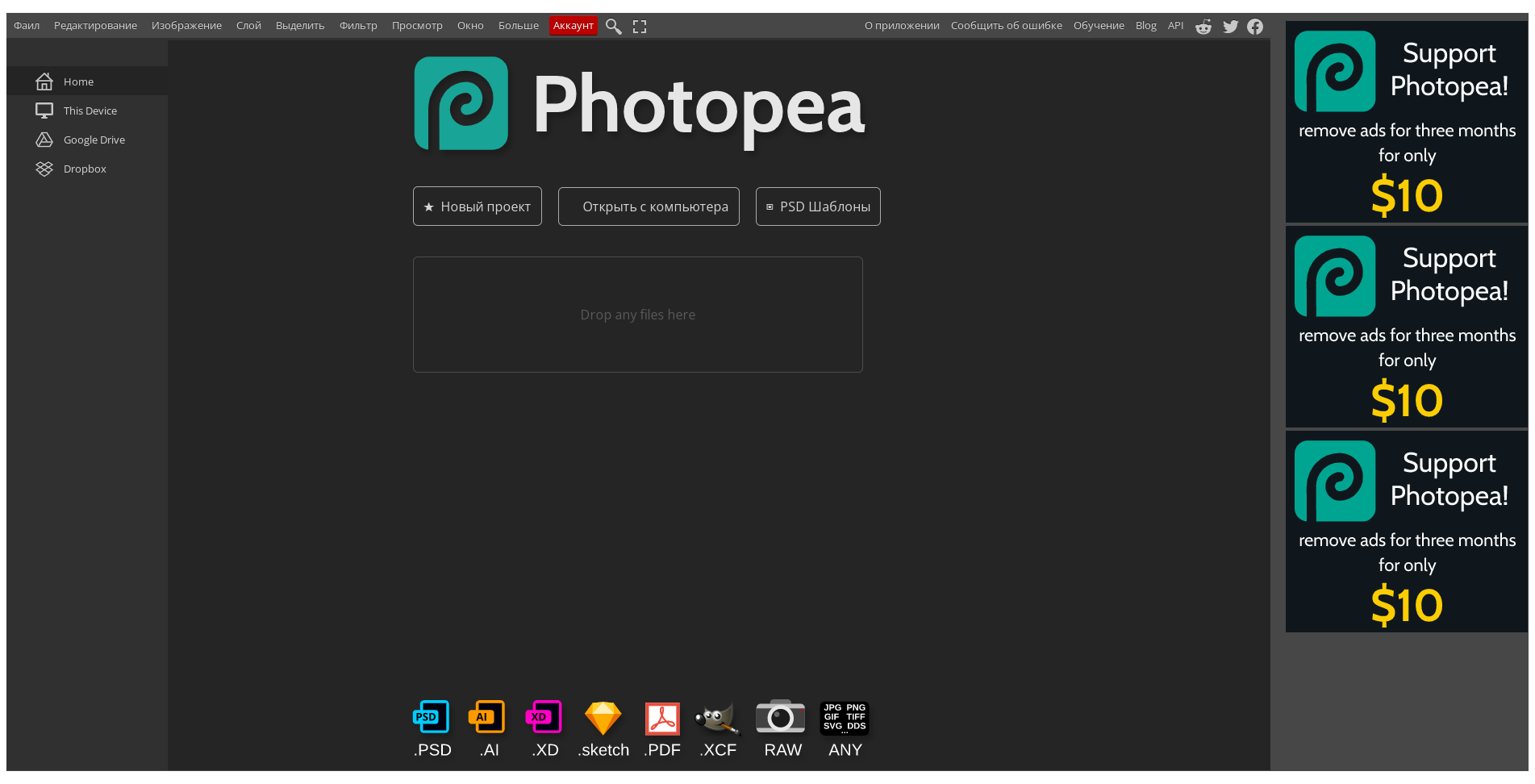This screenshot has width=1535, height=784.
Task: Click Сообщить об ошибке link
Action: [x=1006, y=26]
